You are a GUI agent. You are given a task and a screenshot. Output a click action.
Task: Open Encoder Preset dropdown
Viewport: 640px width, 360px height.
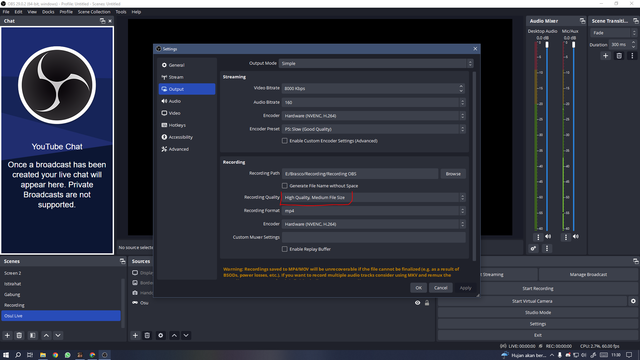[373, 129]
